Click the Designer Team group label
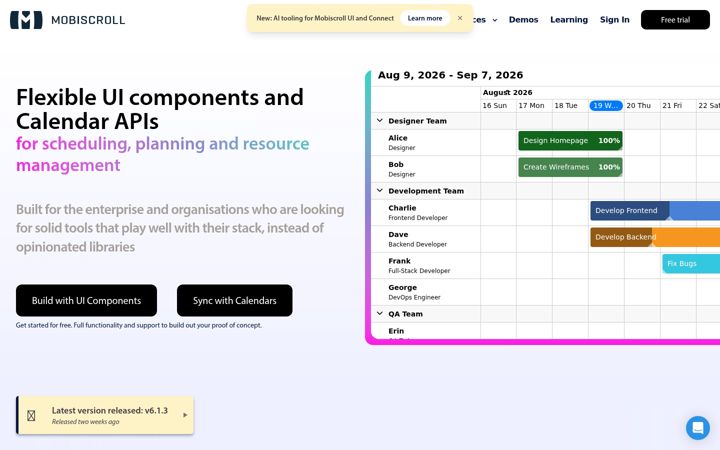Screen dimensions: 720x450 tap(417, 121)
